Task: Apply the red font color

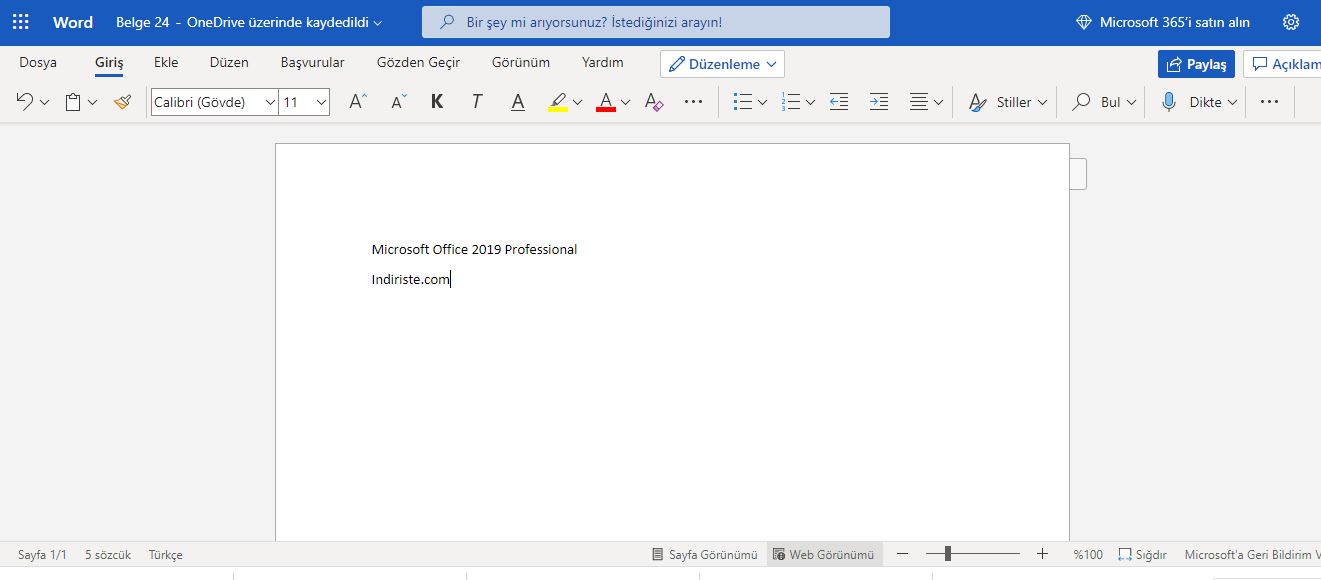Action: click(605, 102)
